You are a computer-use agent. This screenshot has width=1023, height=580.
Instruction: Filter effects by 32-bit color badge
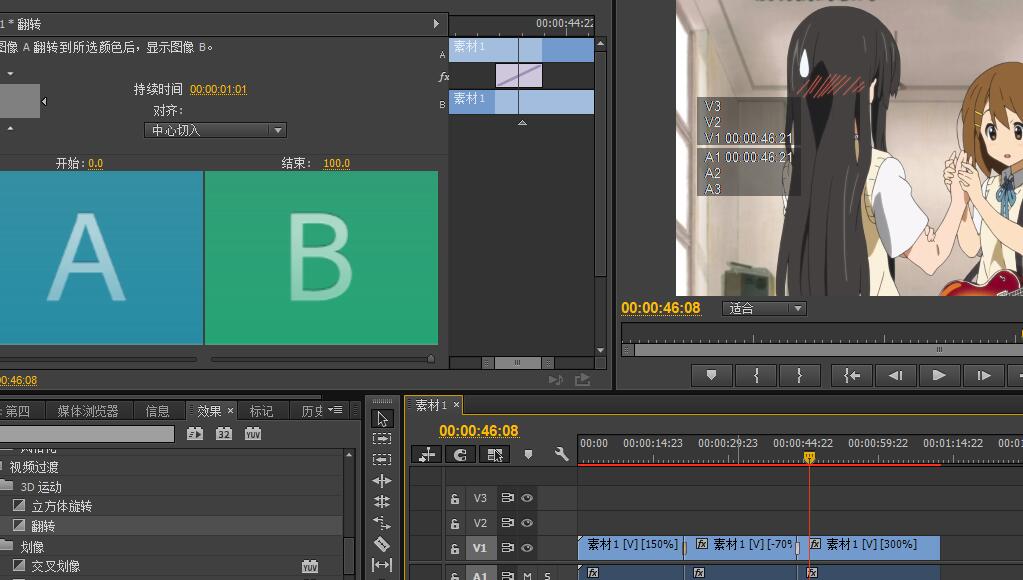224,434
